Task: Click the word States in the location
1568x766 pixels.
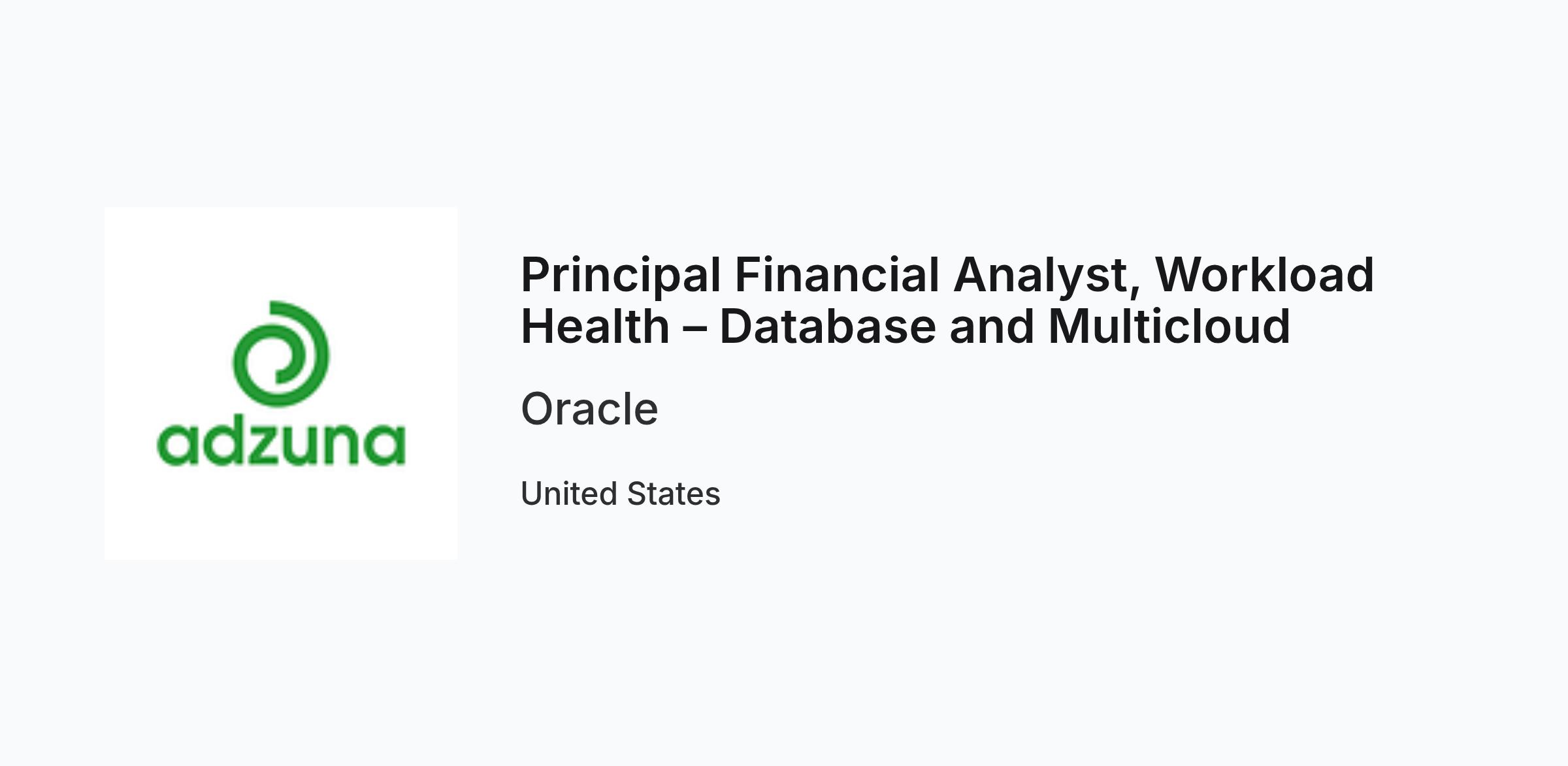Action: click(x=674, y=494)
